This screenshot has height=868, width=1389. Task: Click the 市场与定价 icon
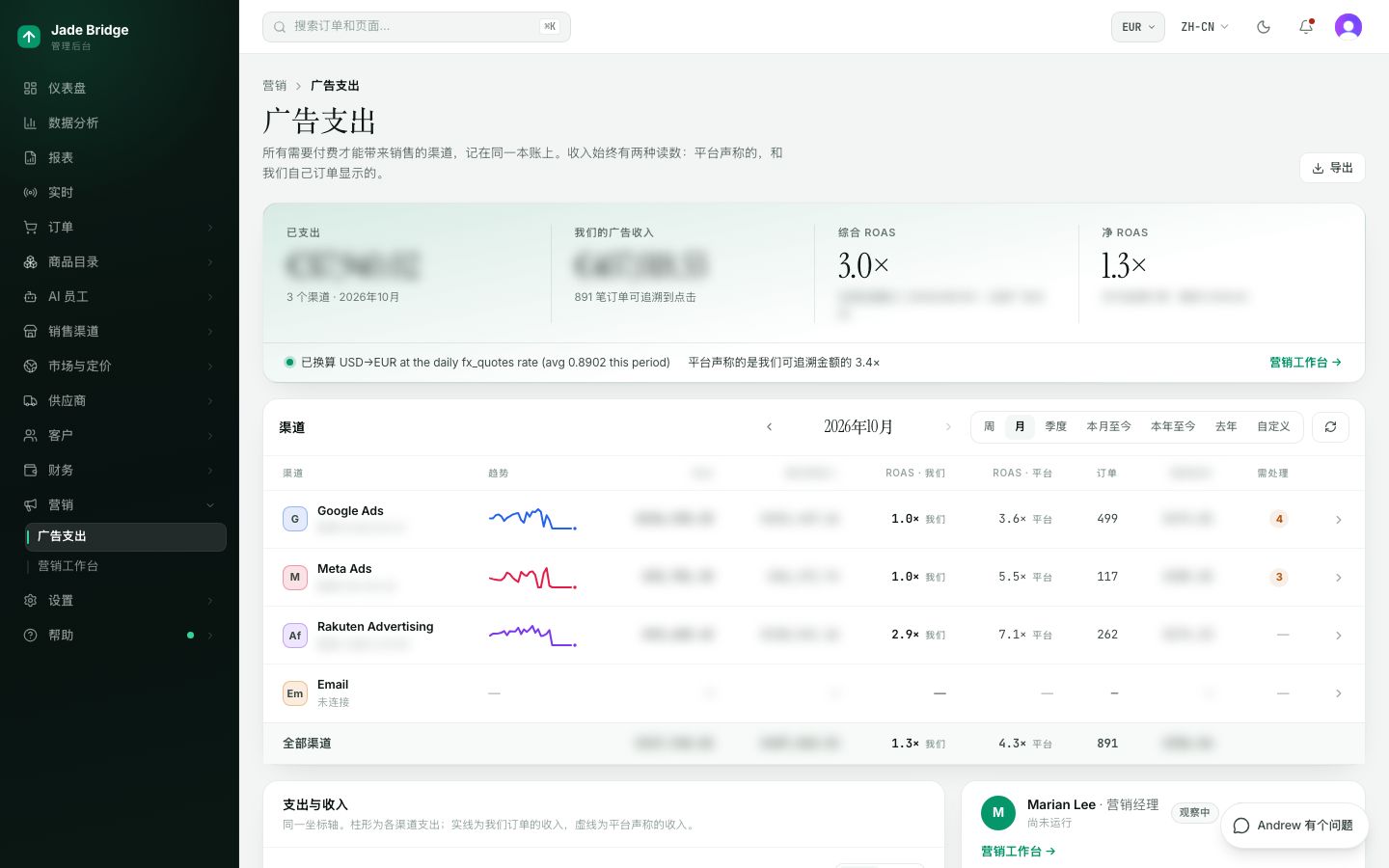[x=30, y=366]
